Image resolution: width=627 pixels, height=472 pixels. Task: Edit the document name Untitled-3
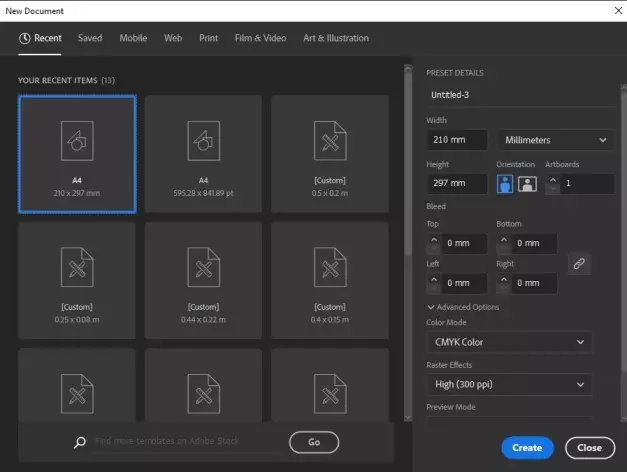tap(521, 95)
